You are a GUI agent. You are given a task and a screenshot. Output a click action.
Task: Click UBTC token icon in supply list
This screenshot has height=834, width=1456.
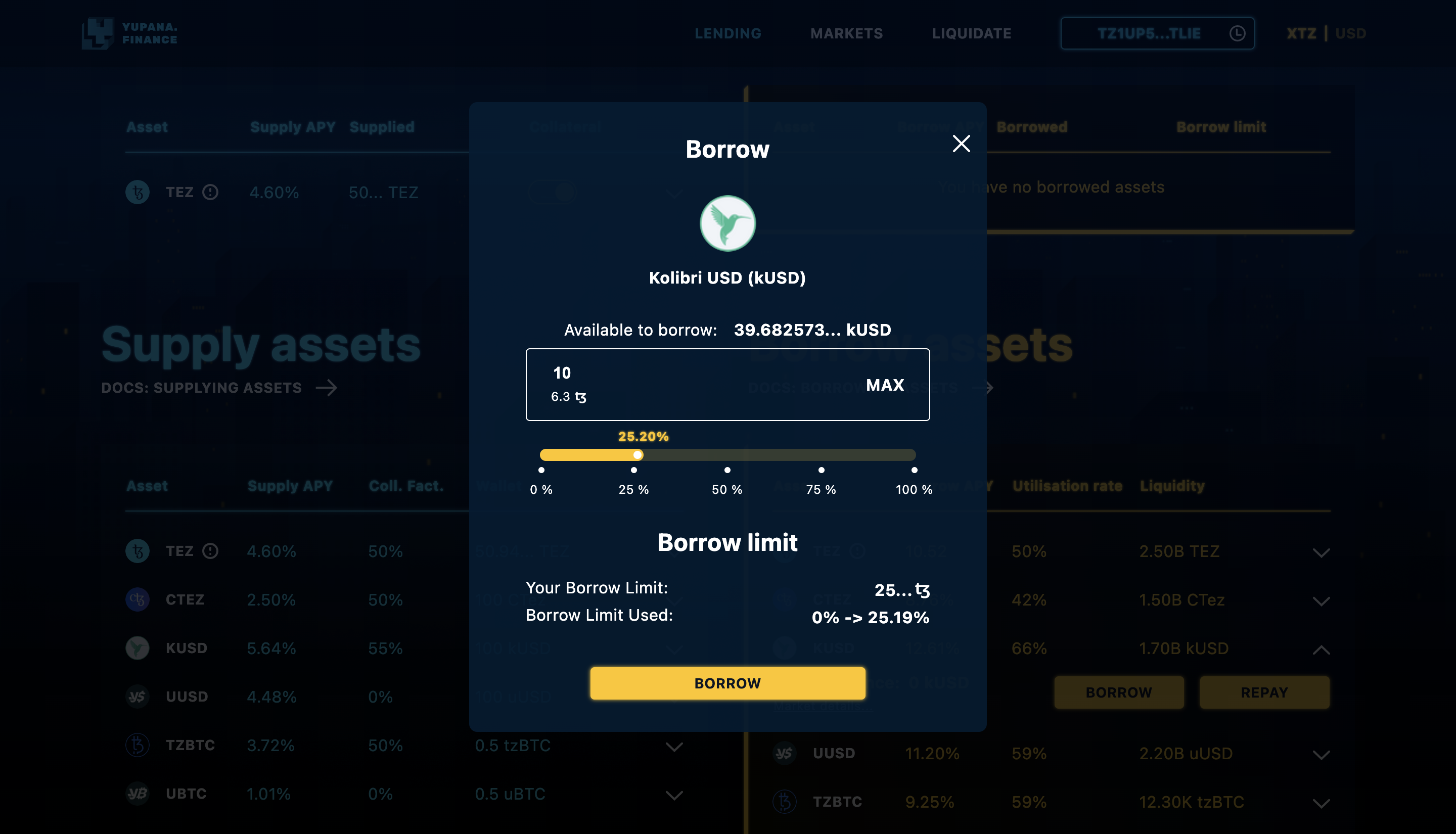[138, 794]
